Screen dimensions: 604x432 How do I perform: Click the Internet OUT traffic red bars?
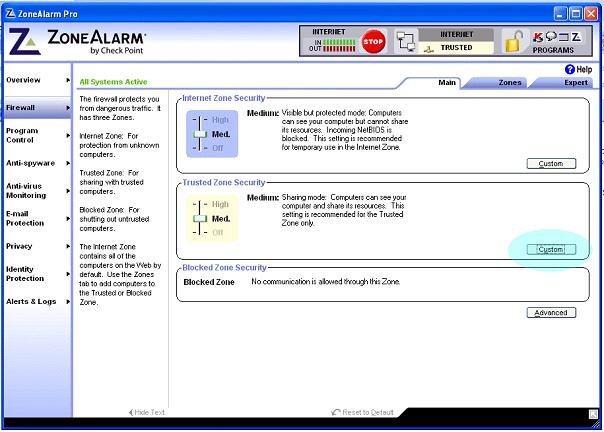[339, 49]
